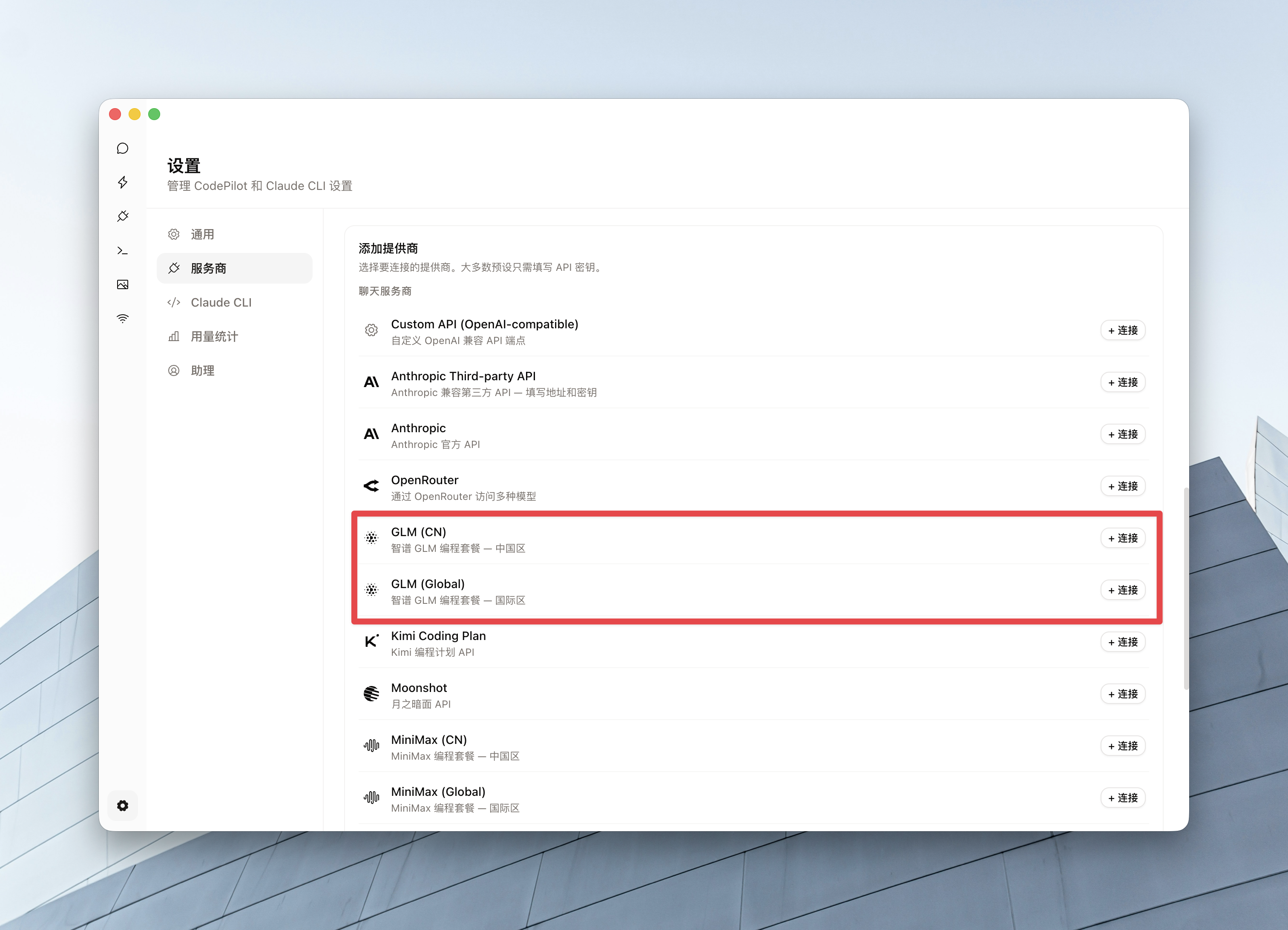This screenshot has width=1288, height=930.
Task: Open the terminal prompt sidebar icon
Action: click(x=123, y=250)
